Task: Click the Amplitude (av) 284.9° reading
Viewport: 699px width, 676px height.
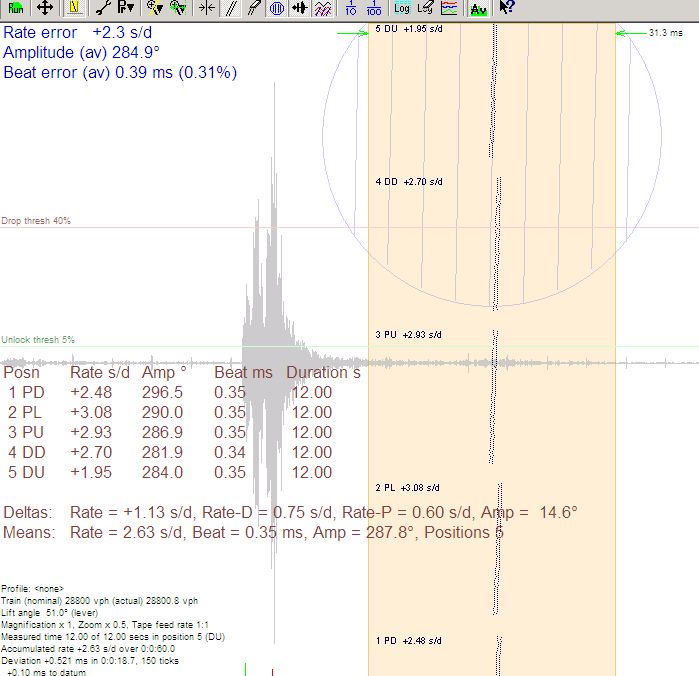Action: tap(81, 53)
